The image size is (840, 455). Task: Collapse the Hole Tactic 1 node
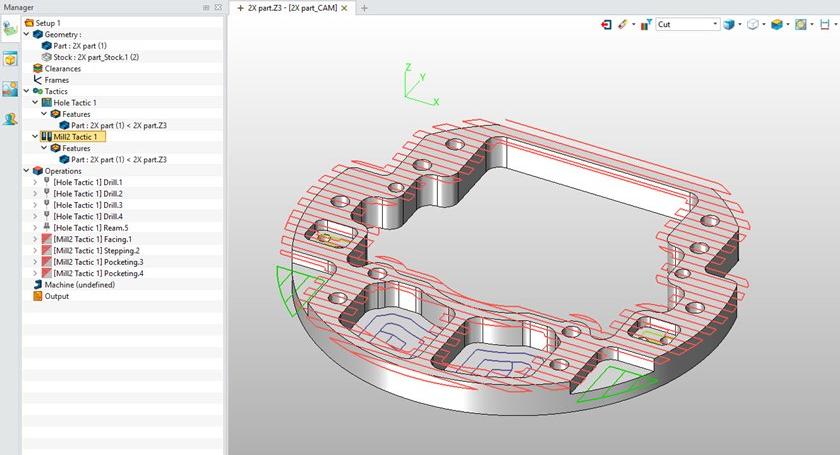tap(35, 102)
